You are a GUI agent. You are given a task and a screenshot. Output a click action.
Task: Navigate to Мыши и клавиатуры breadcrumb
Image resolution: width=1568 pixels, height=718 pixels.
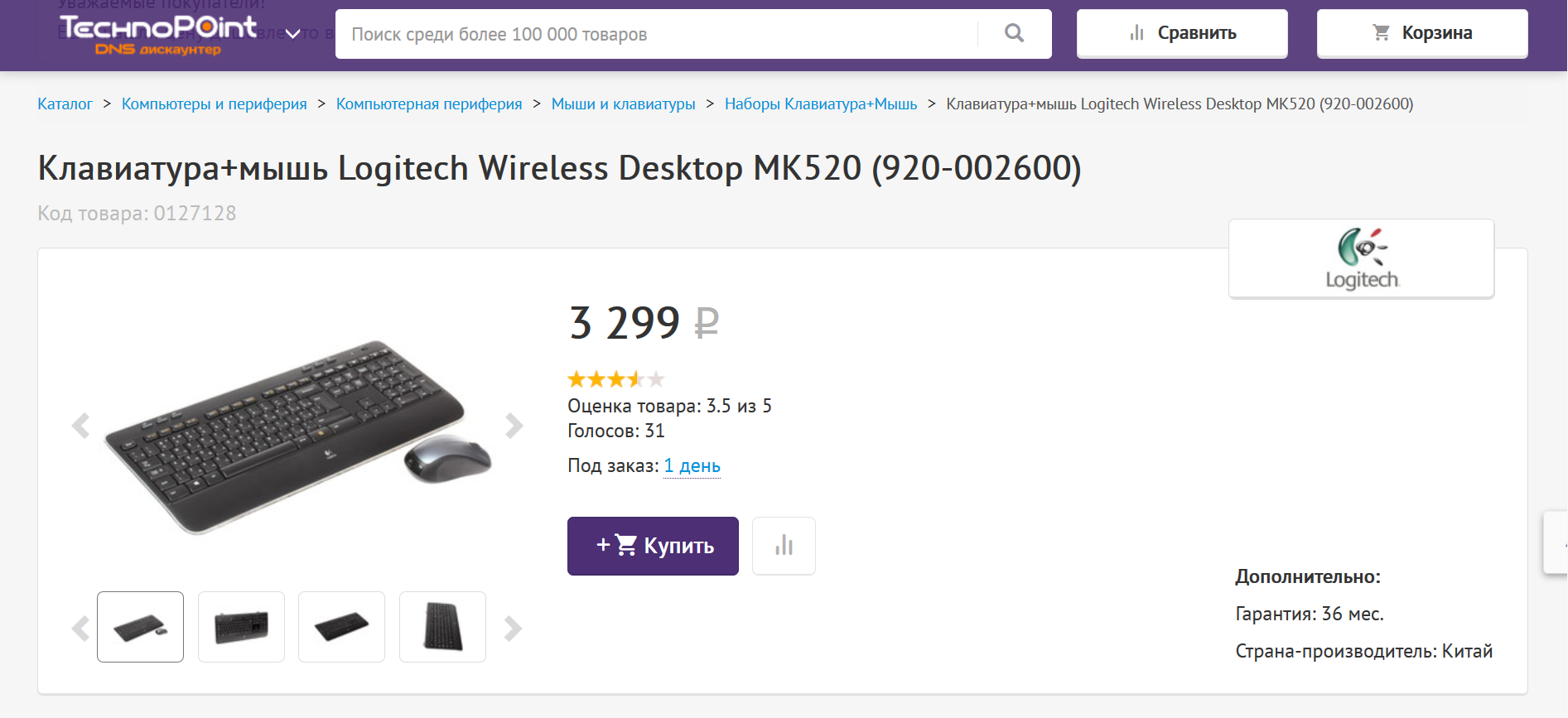pos(623,104)
